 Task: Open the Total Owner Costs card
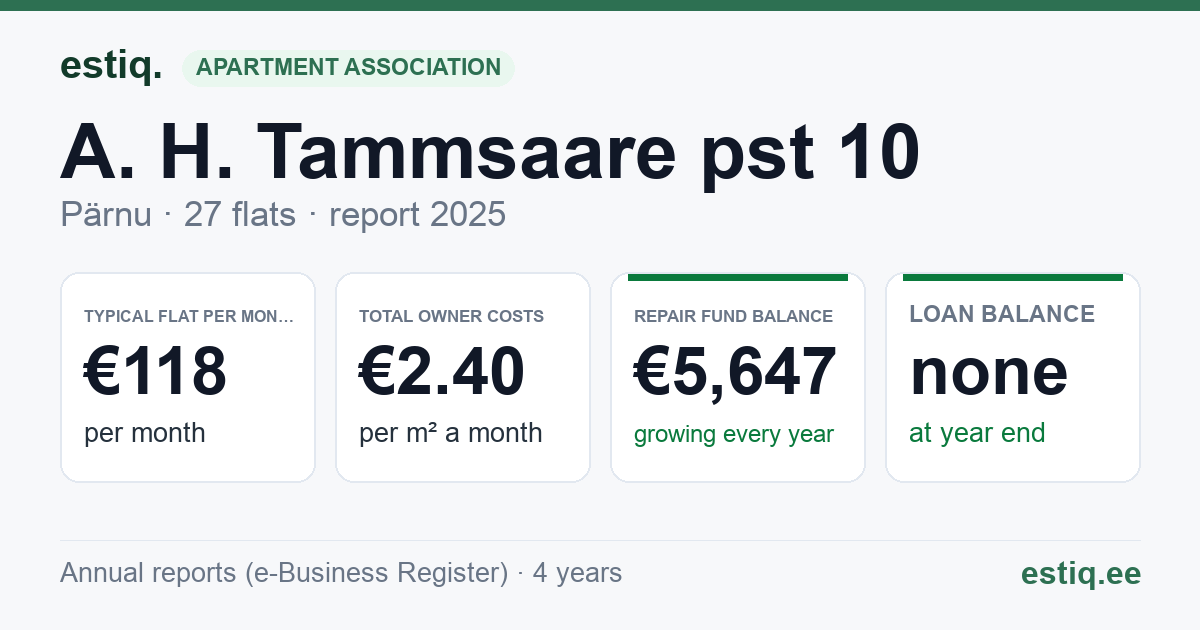click(x=463, y=377)
